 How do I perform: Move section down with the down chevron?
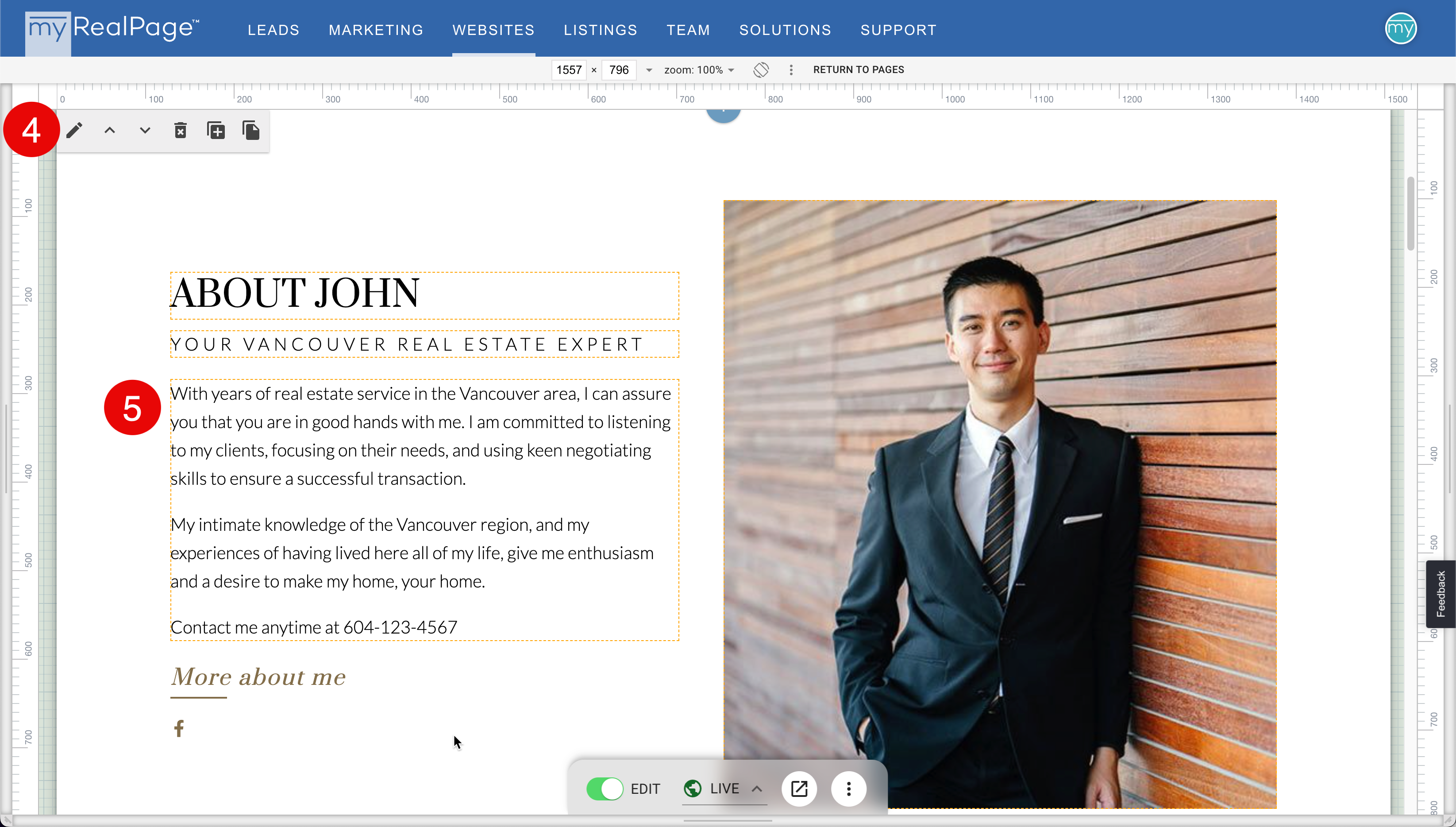145,131
